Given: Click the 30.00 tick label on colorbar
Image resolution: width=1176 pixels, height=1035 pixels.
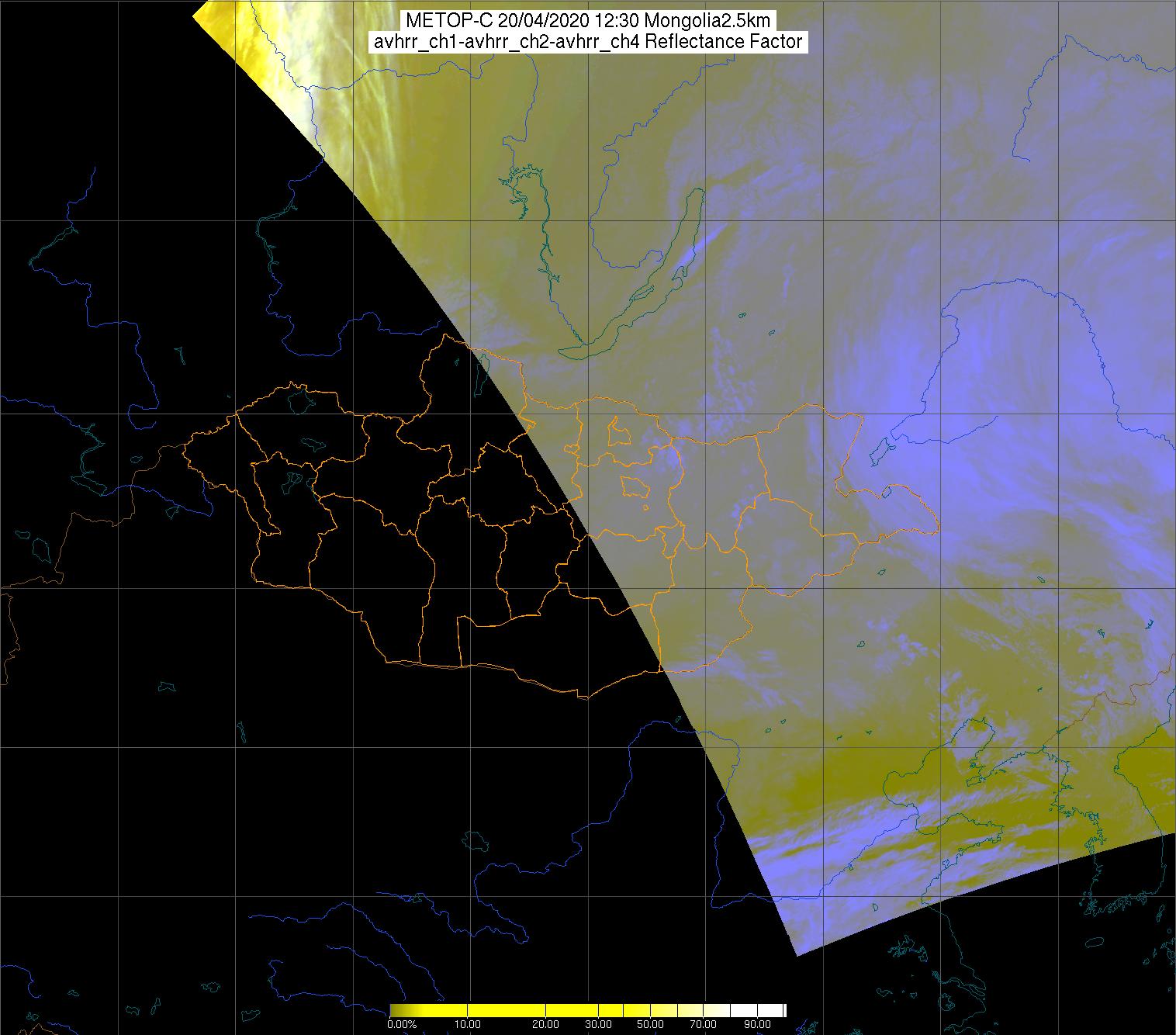Looking at the screenshot, I should 598,1025.
